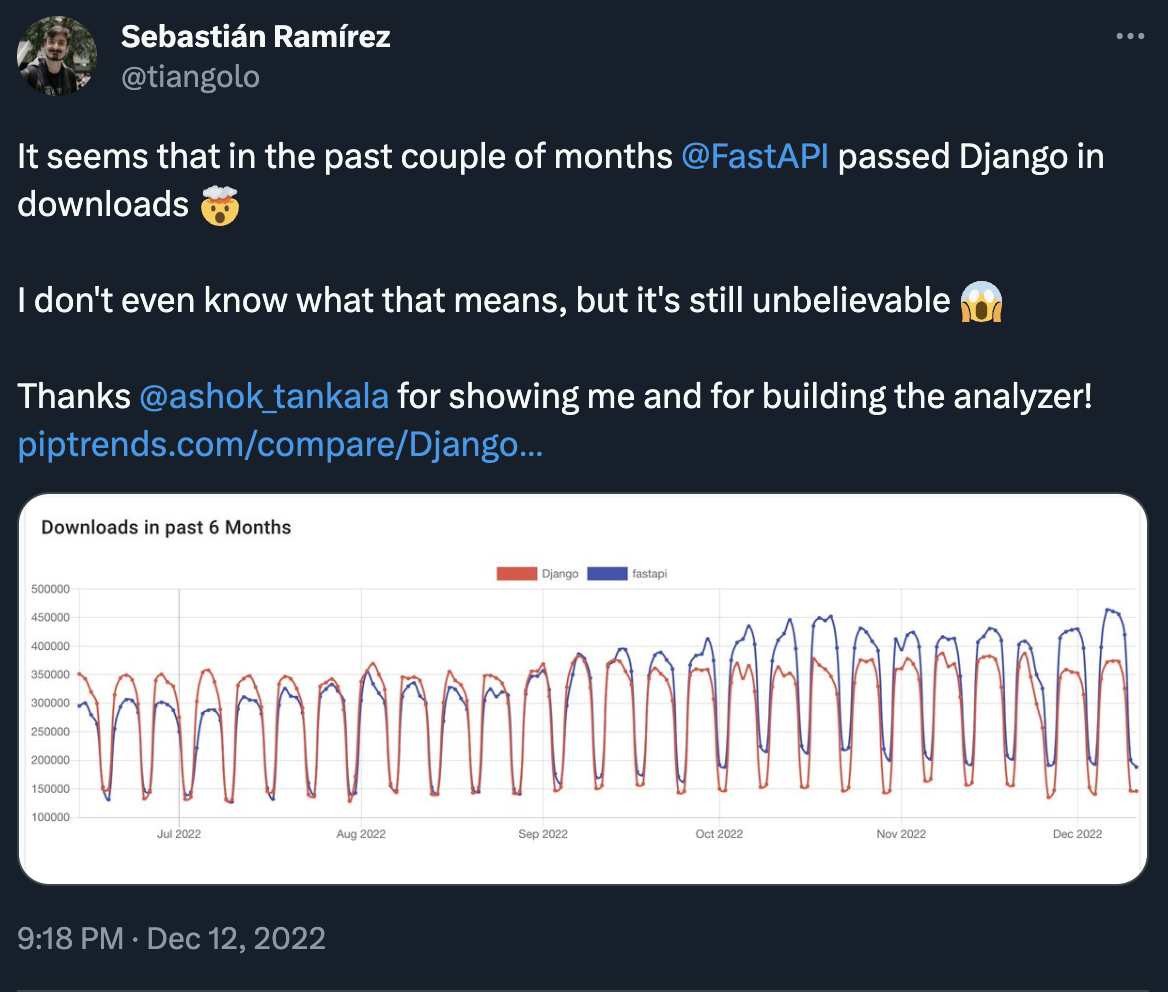Viewport: 1168px width, 992px height.
Task: Click the screaming face emoji
Action: point(980,301)
